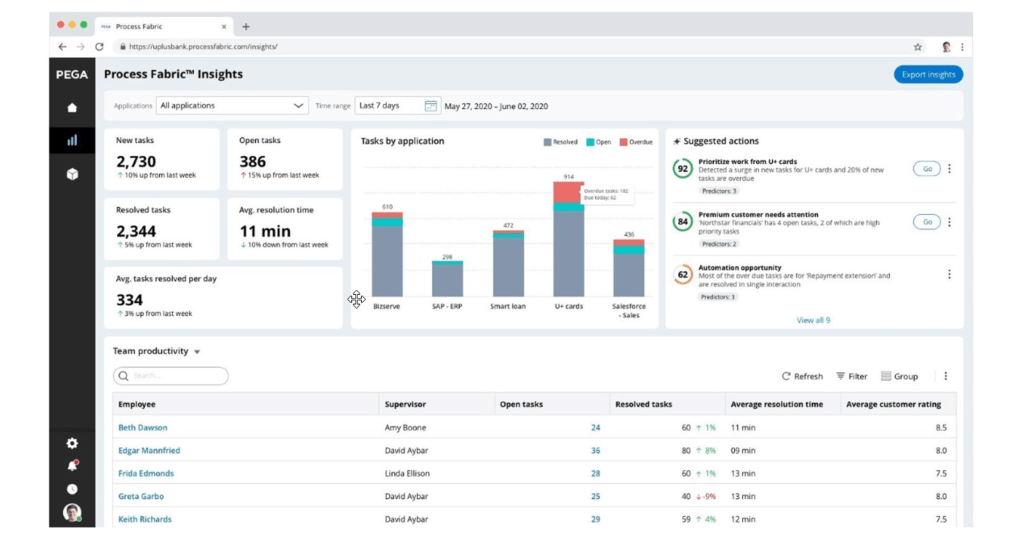Sort by the Open tasks column header

(x=521, y=404)
